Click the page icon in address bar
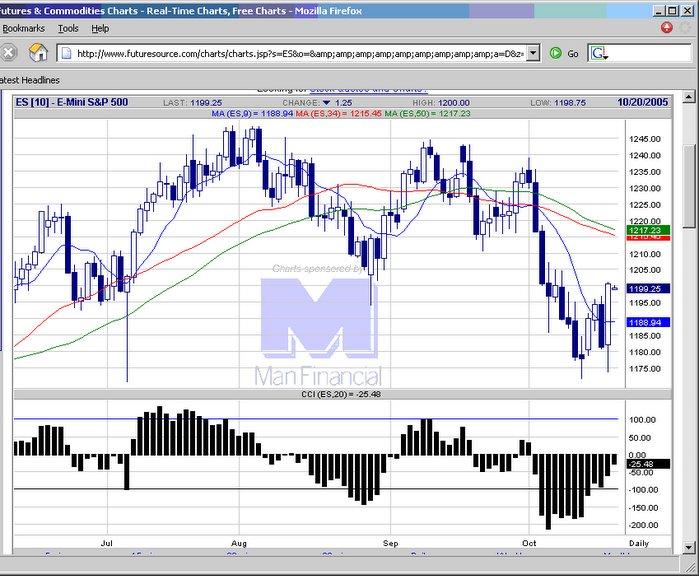The width and height of the screenshot is (699, 576). [x=66, y=53]
